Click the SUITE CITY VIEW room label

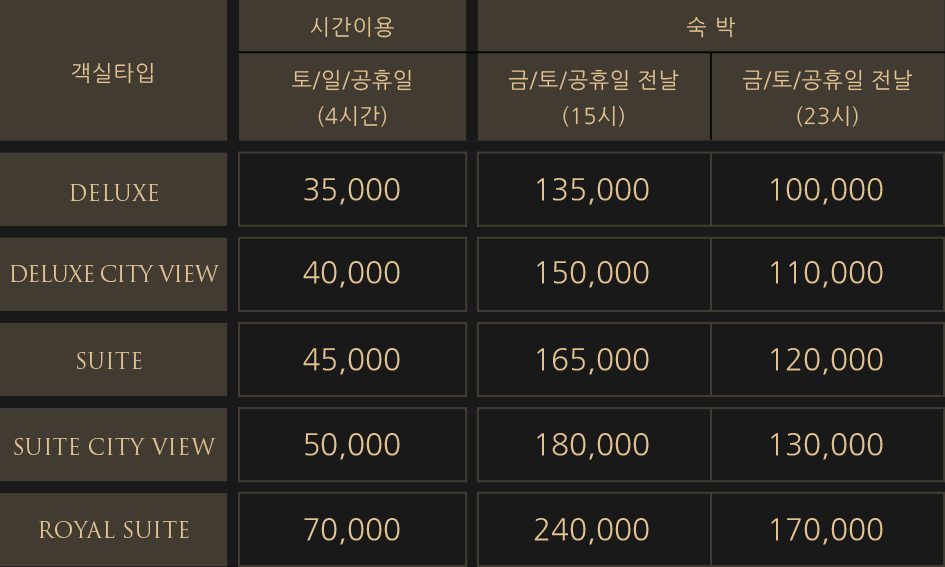(x=113, y=445)
